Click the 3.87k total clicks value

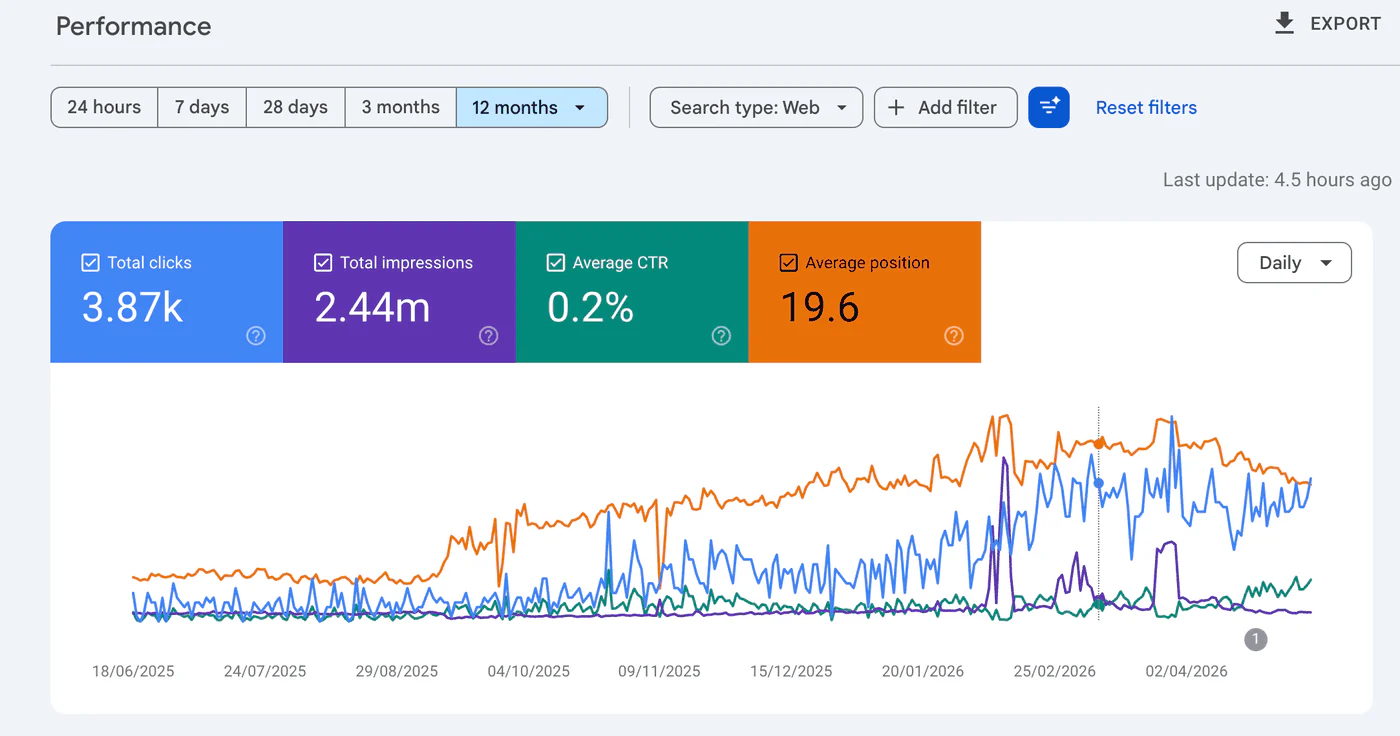pos(132,308)
